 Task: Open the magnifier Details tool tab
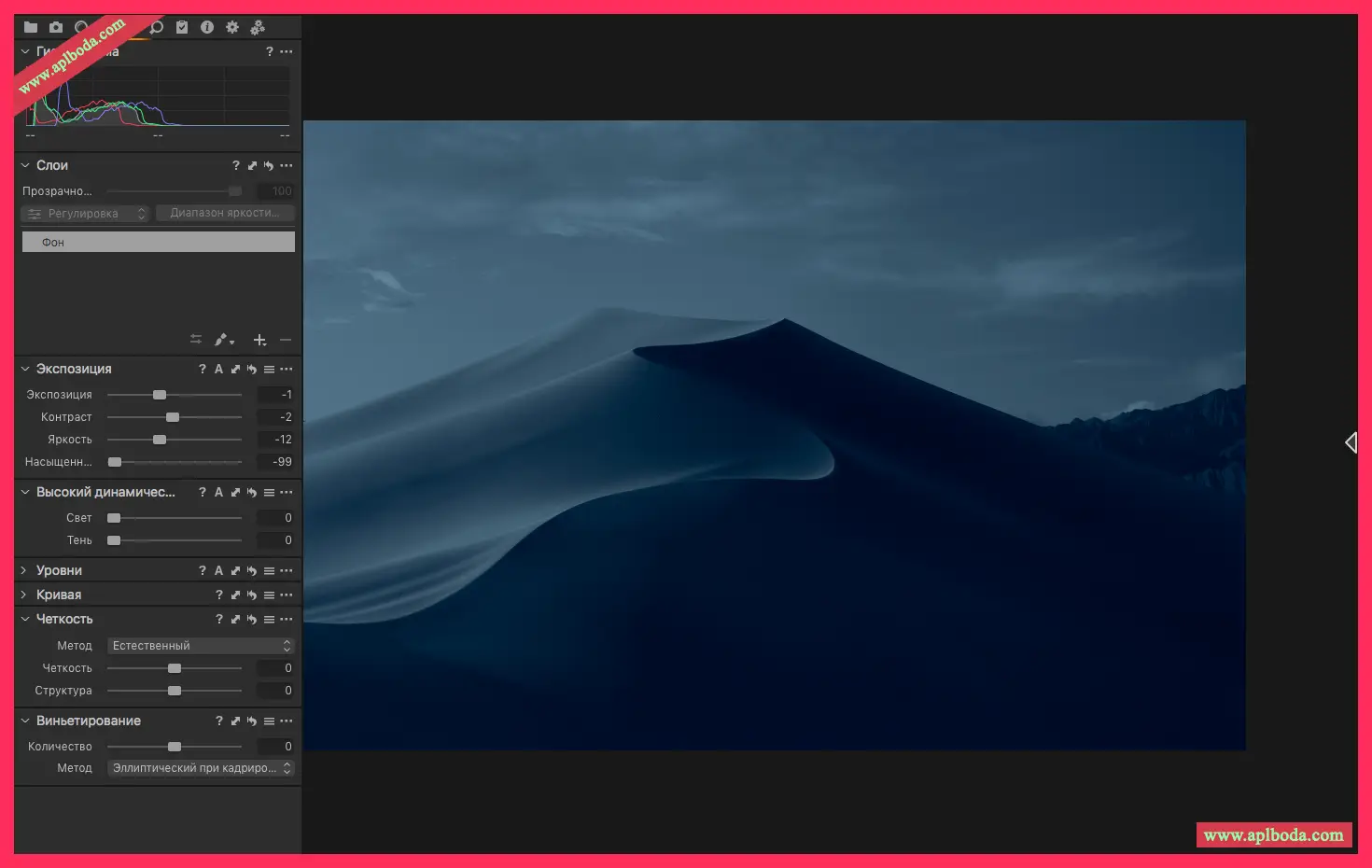[x=157, y=27]
